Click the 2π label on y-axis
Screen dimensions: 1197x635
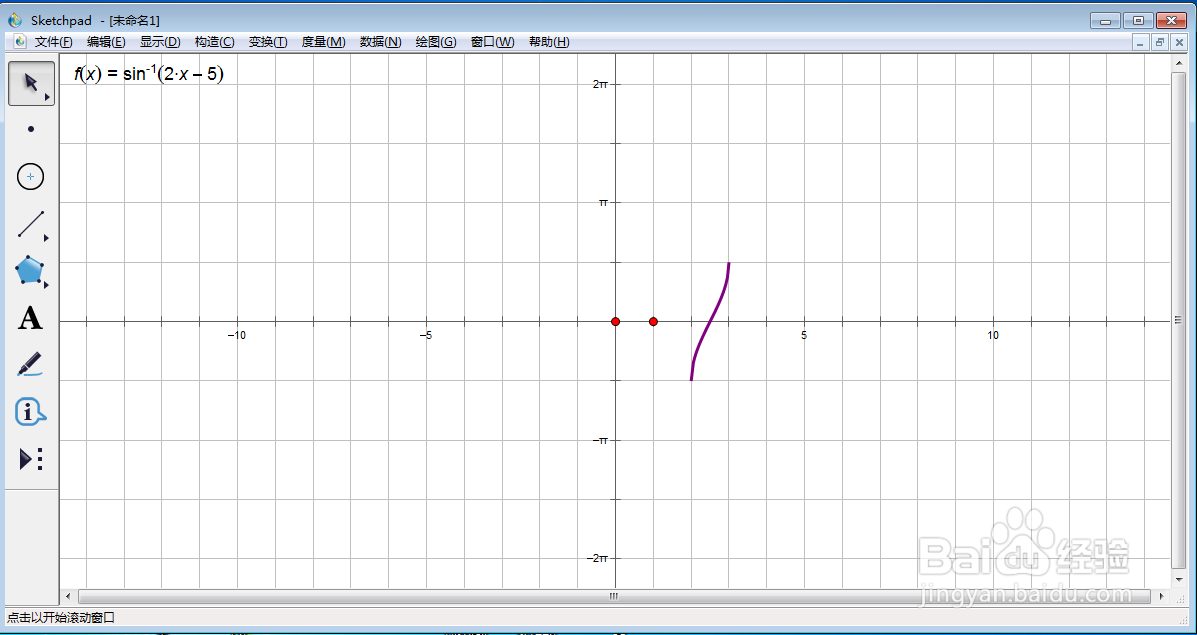600,84
